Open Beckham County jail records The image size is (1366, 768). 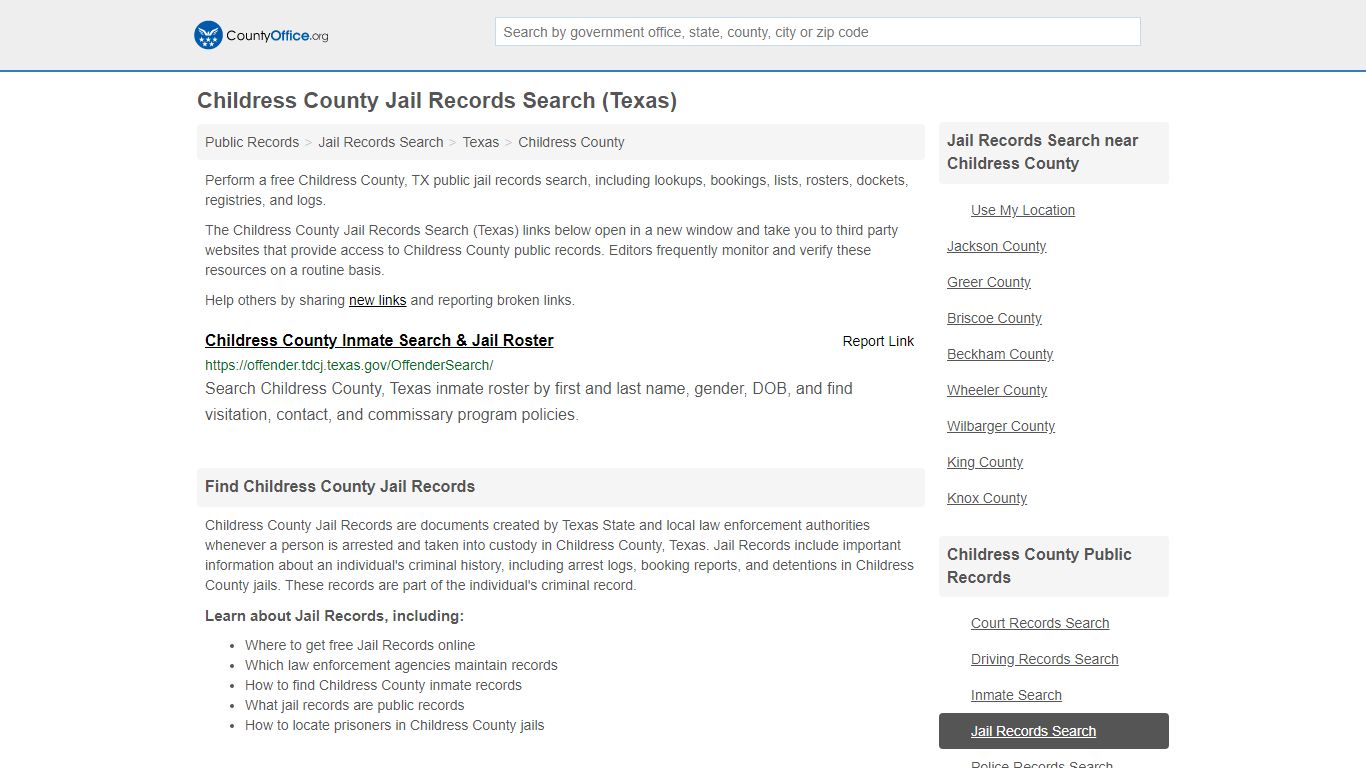[1000, 354]
